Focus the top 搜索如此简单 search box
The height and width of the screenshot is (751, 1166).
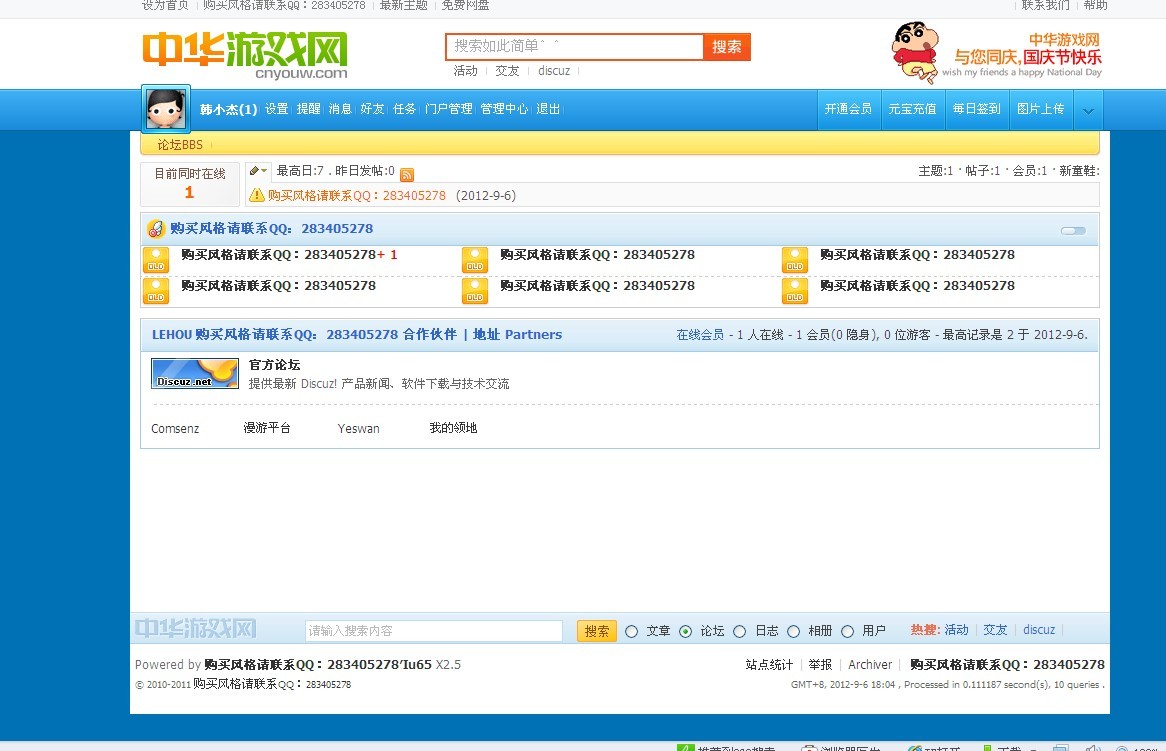pos(574,46)
